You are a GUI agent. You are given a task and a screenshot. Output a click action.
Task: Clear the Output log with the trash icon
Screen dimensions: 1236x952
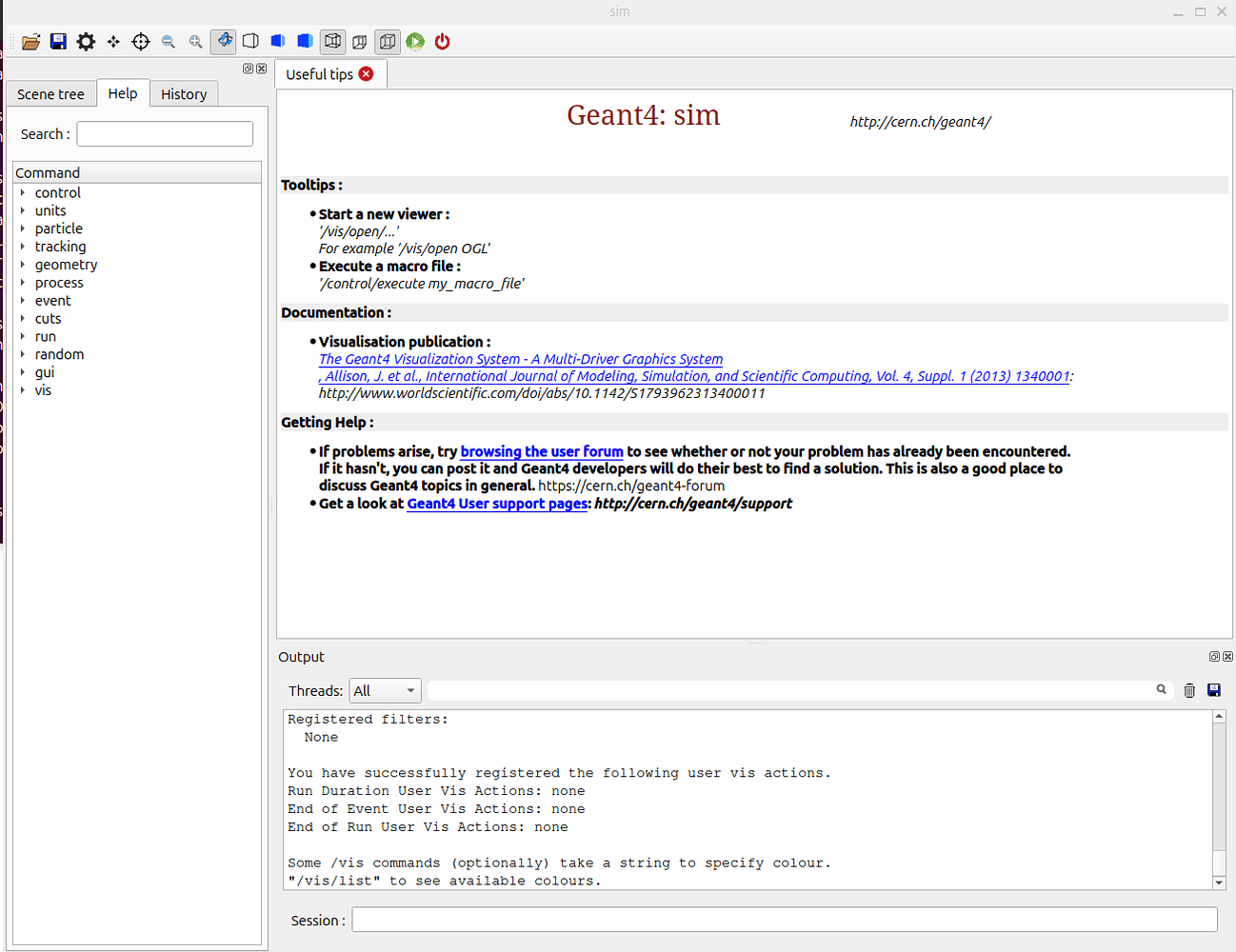1189,689
